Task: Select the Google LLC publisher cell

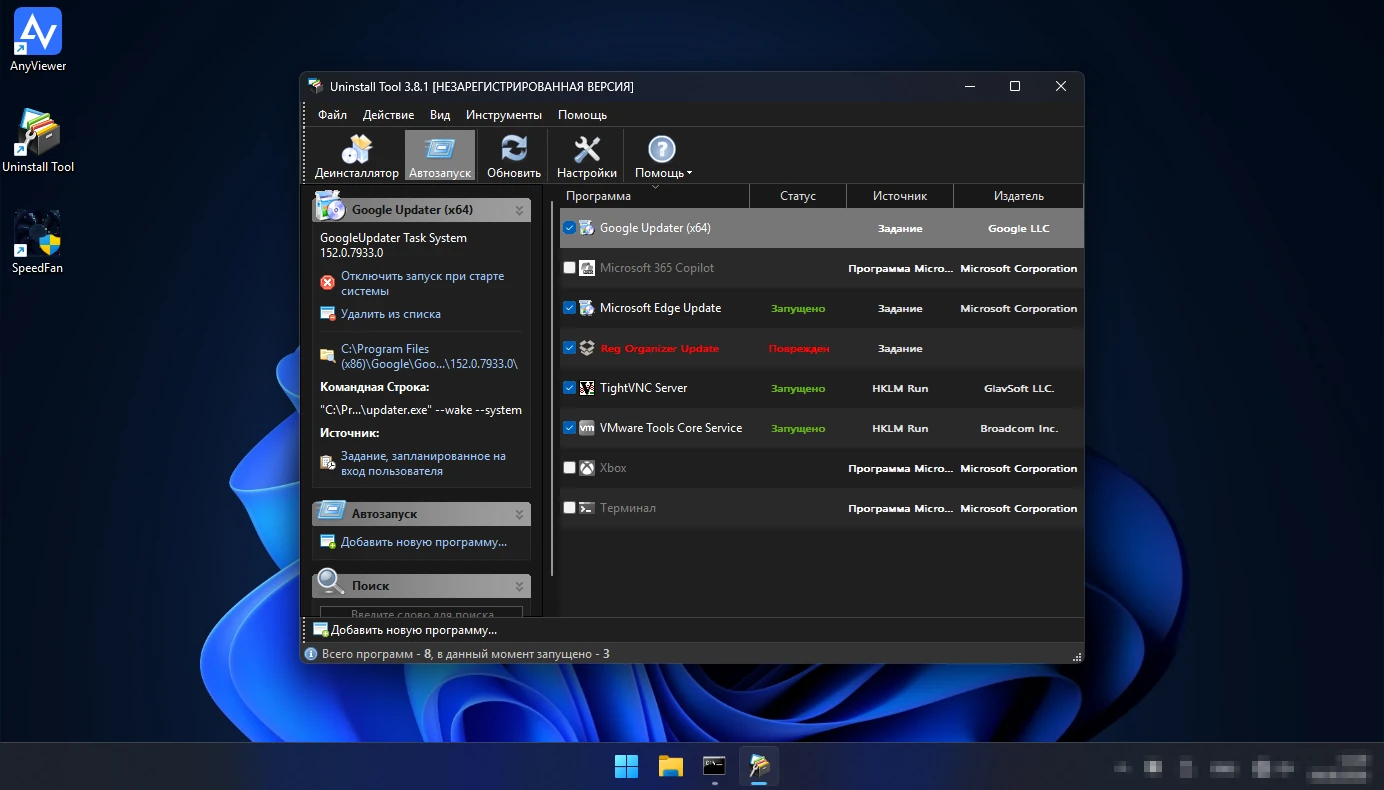Action: [x=1018, y=229]
